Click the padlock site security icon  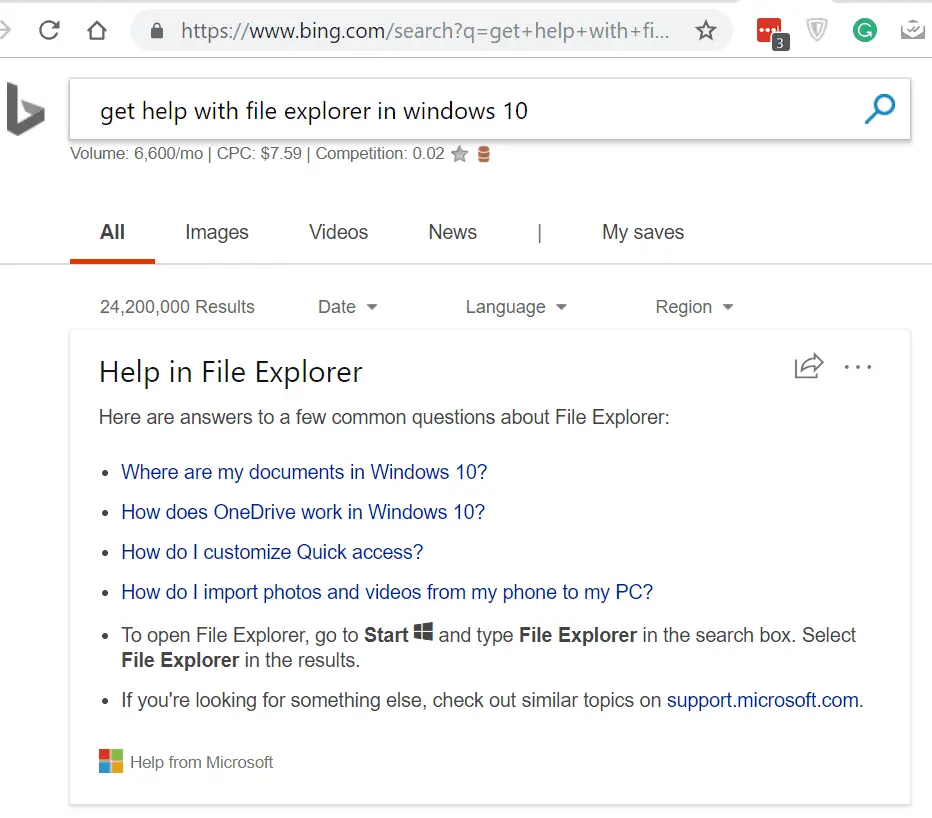157,30
